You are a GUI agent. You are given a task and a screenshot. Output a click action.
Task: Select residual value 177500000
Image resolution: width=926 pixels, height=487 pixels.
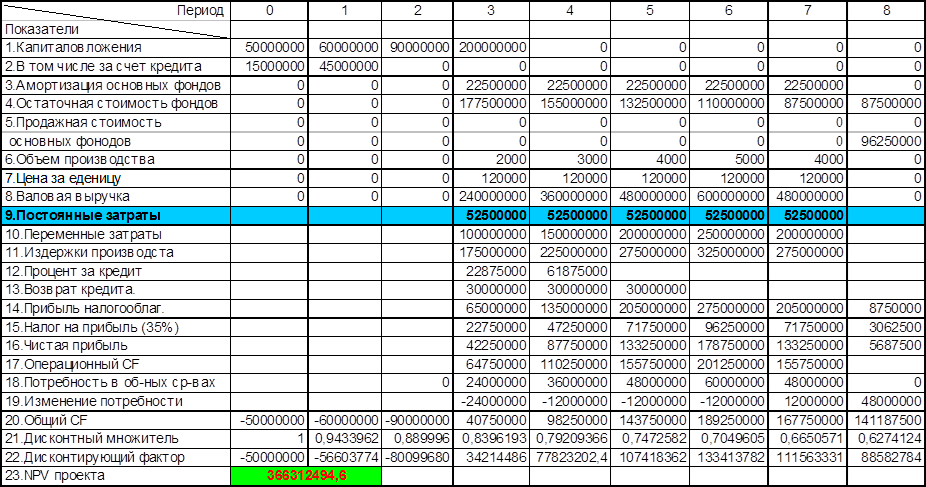click(492, 103)
